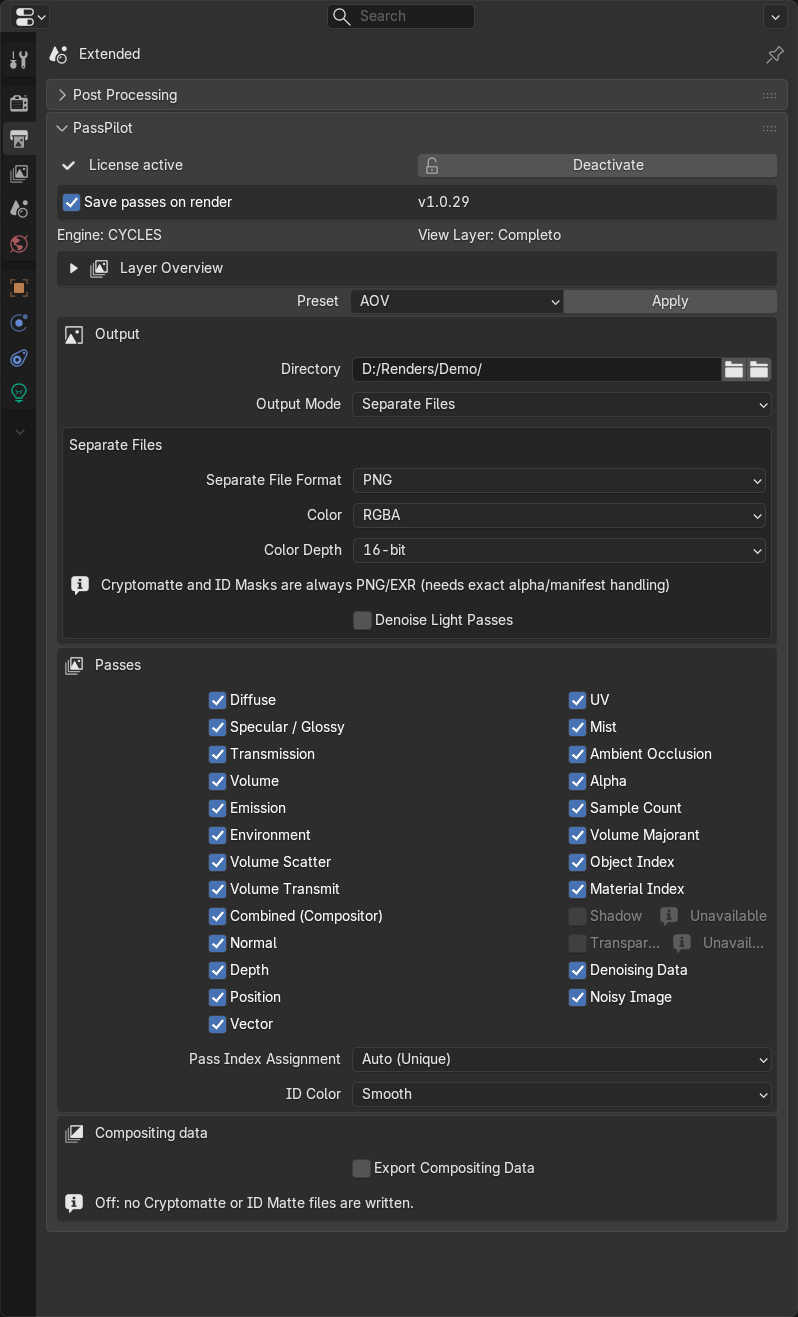Open the Preset AOV dropdown
This screenshot has height=1317, width=798.
[x=457, y=301]
